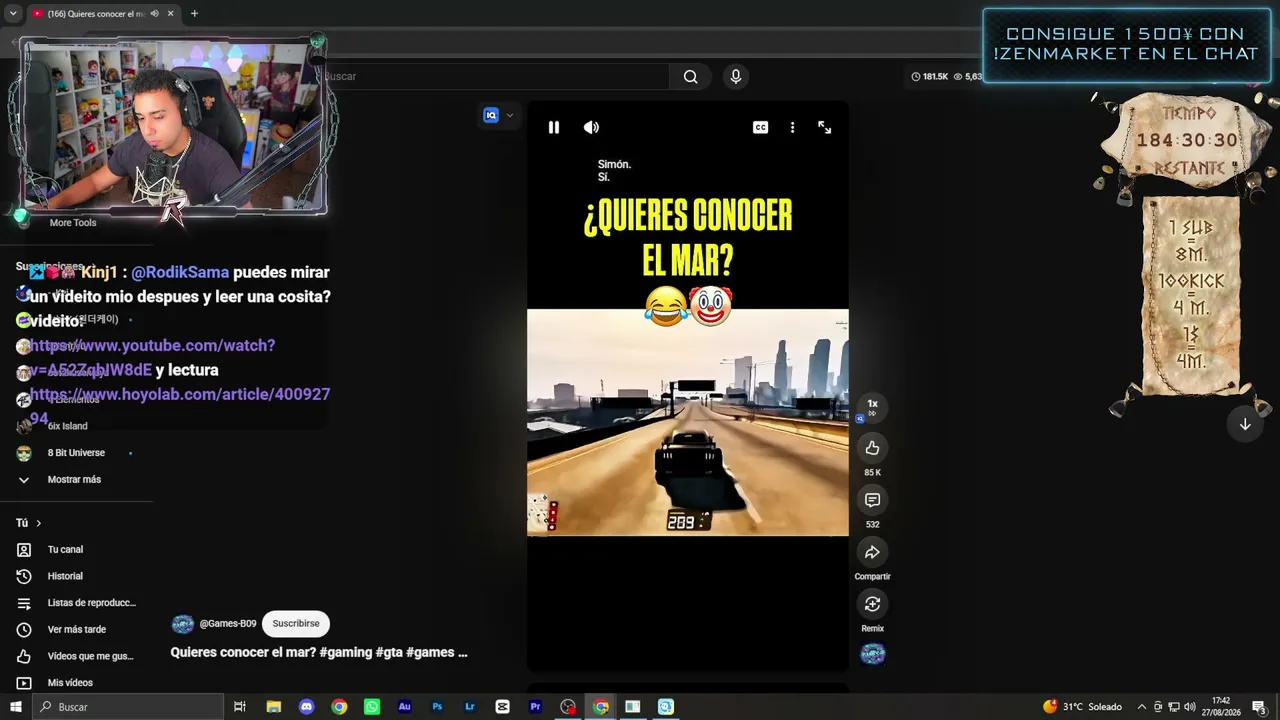Viewport: 1280px width, 720px height.
Task: Open the notification center icon
Action: [x=1258, y=707]
